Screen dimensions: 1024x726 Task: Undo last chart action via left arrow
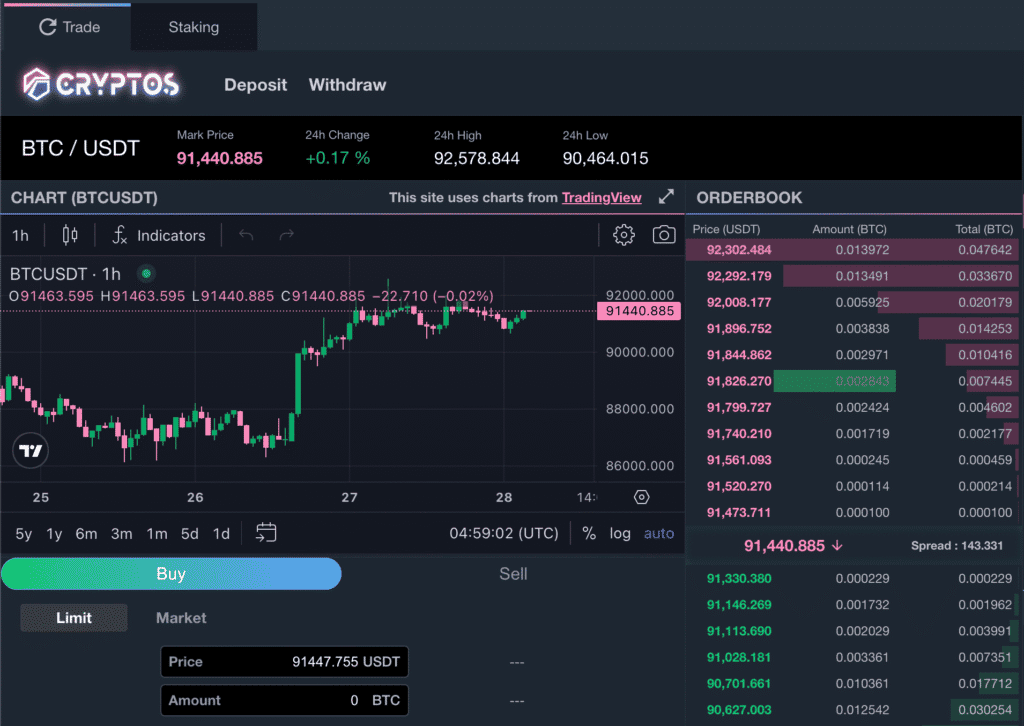click(x=247, y=235)
